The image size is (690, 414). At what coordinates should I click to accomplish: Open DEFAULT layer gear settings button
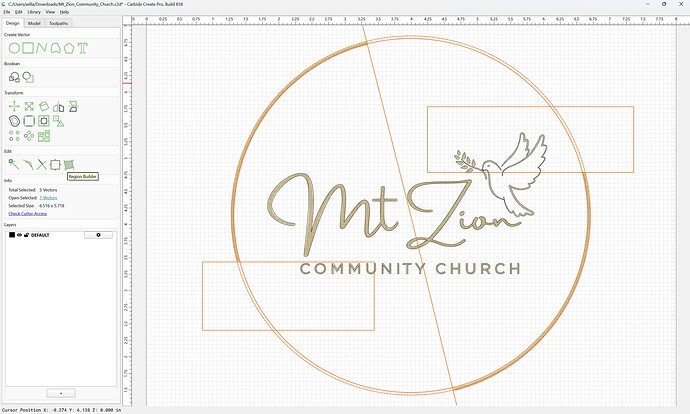click(x=98, y=235)
